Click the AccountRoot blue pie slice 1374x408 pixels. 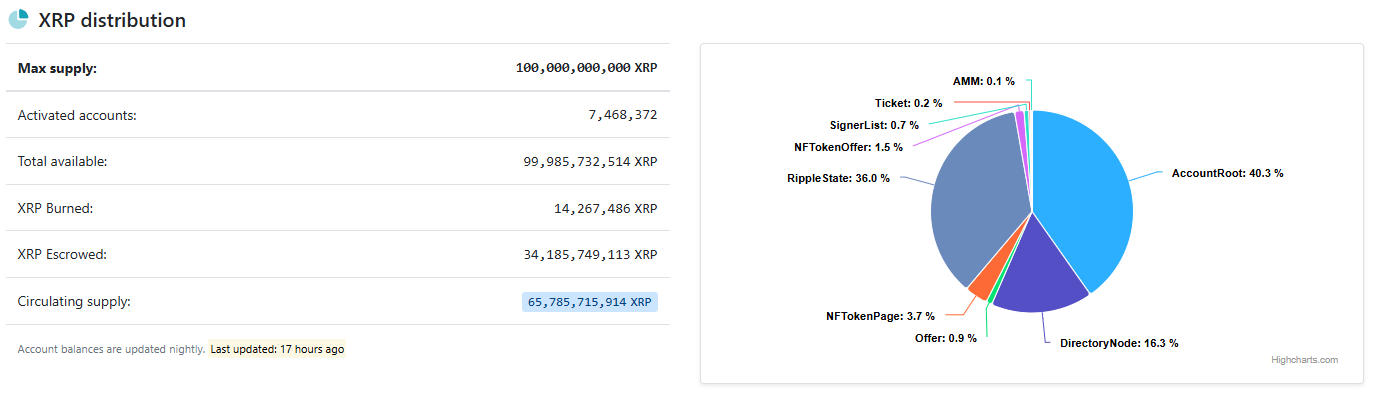point(1085,200)
